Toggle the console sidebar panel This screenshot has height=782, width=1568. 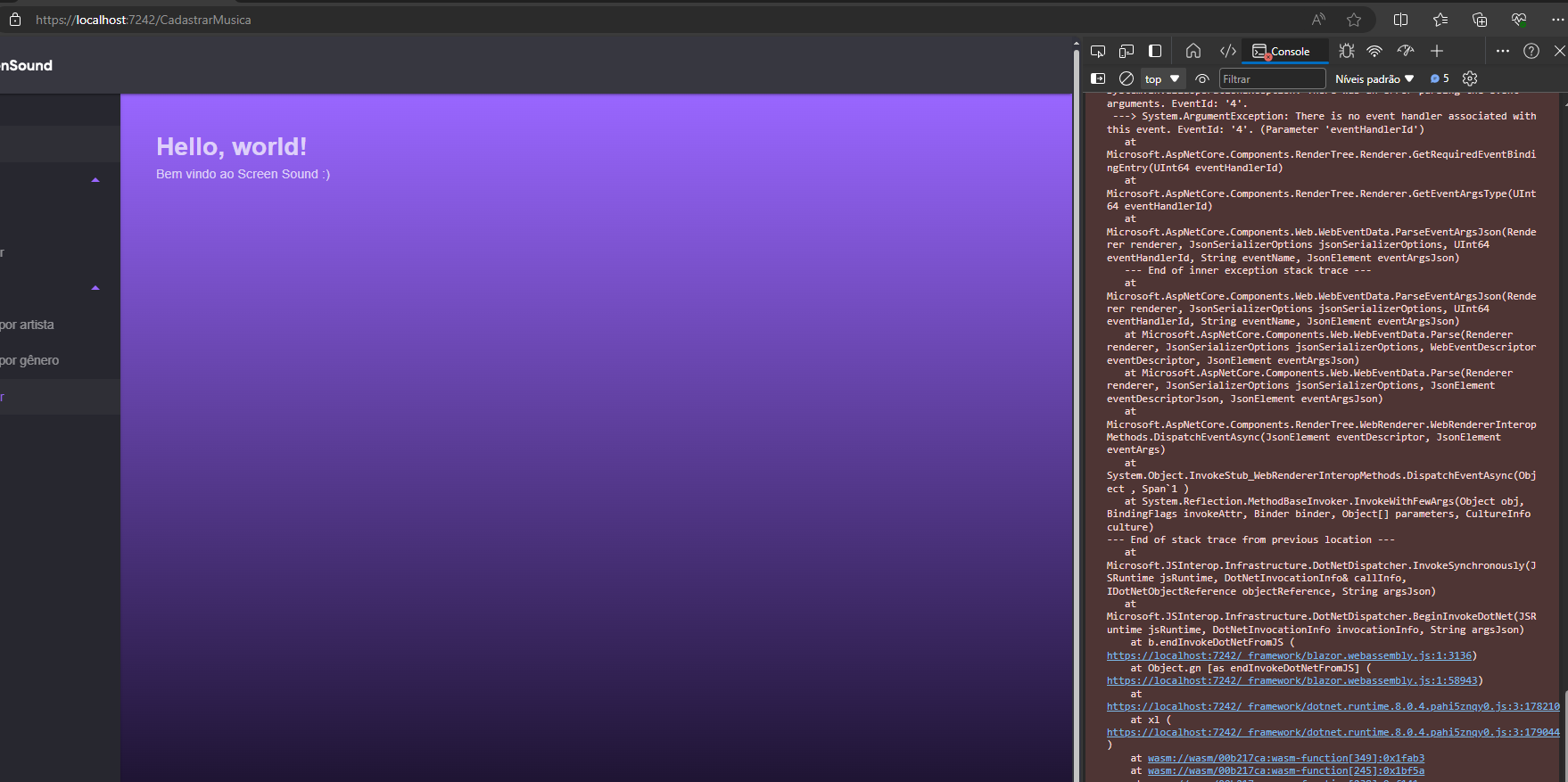pos(1098,78)
